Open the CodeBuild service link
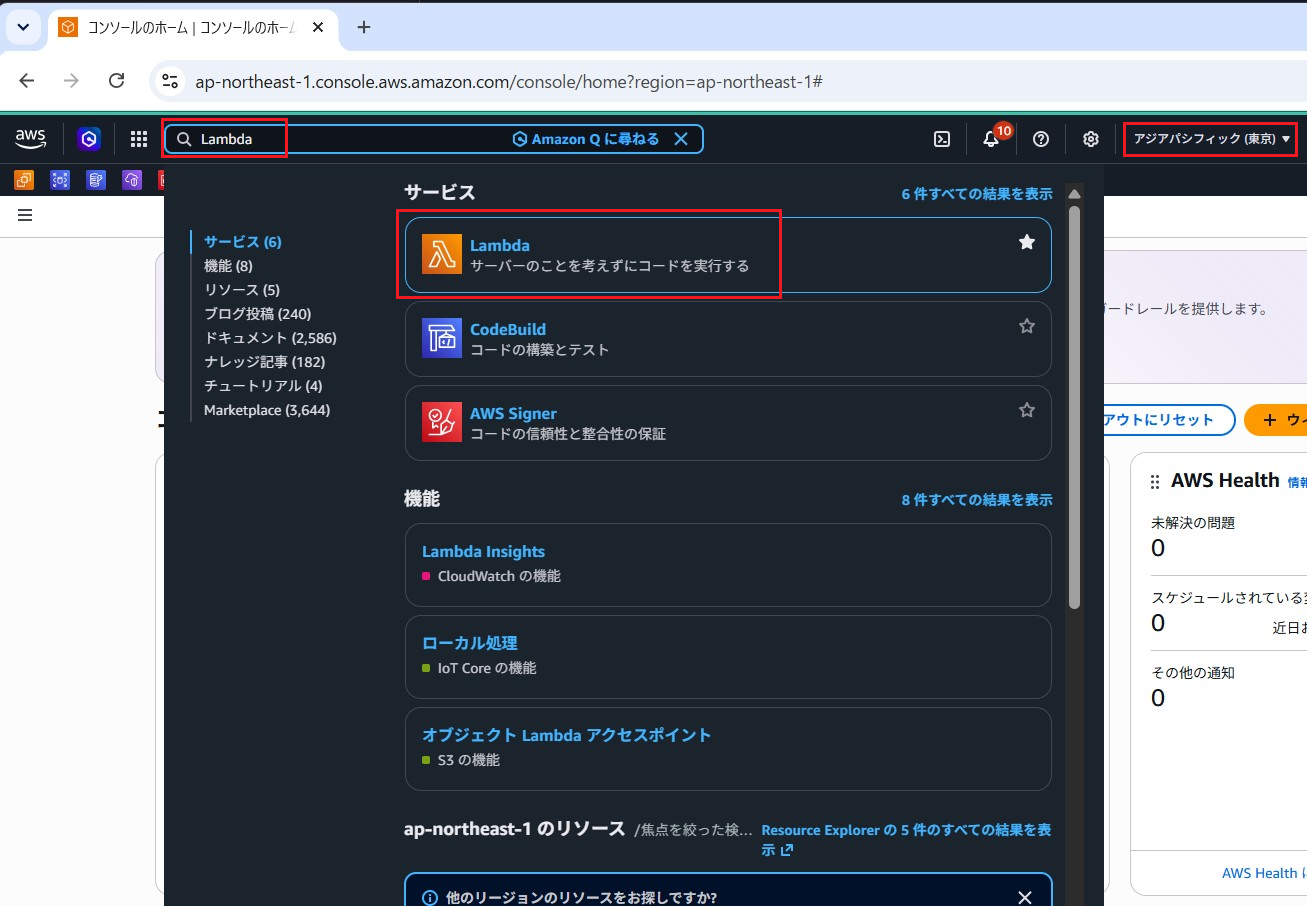This screenshot has height=906, width=1307. tap(508, 329)
